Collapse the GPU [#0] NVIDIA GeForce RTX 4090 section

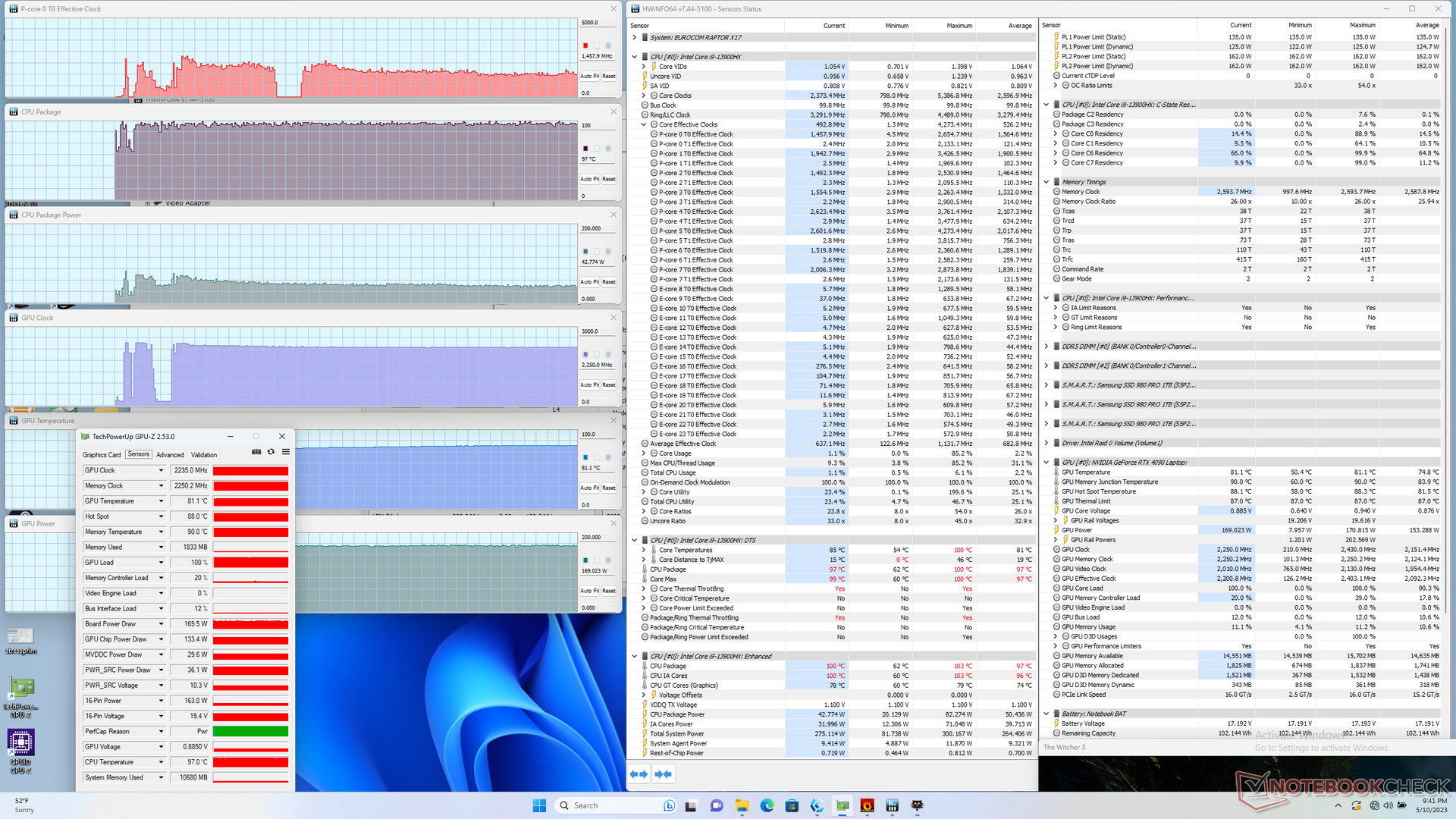coord(1046,462)
